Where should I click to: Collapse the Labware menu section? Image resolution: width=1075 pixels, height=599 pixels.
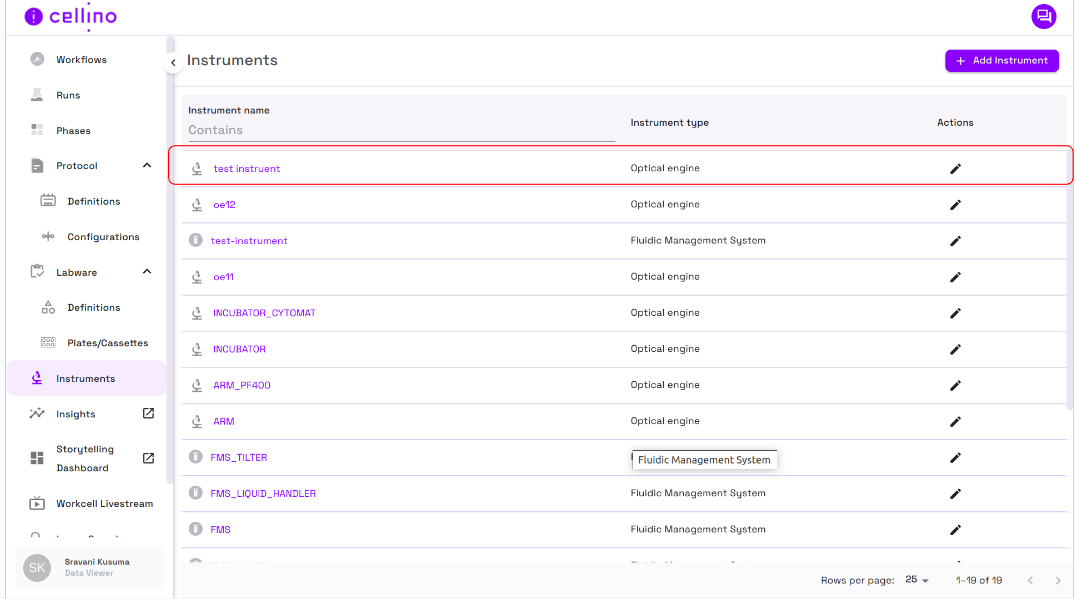(147, 272)
